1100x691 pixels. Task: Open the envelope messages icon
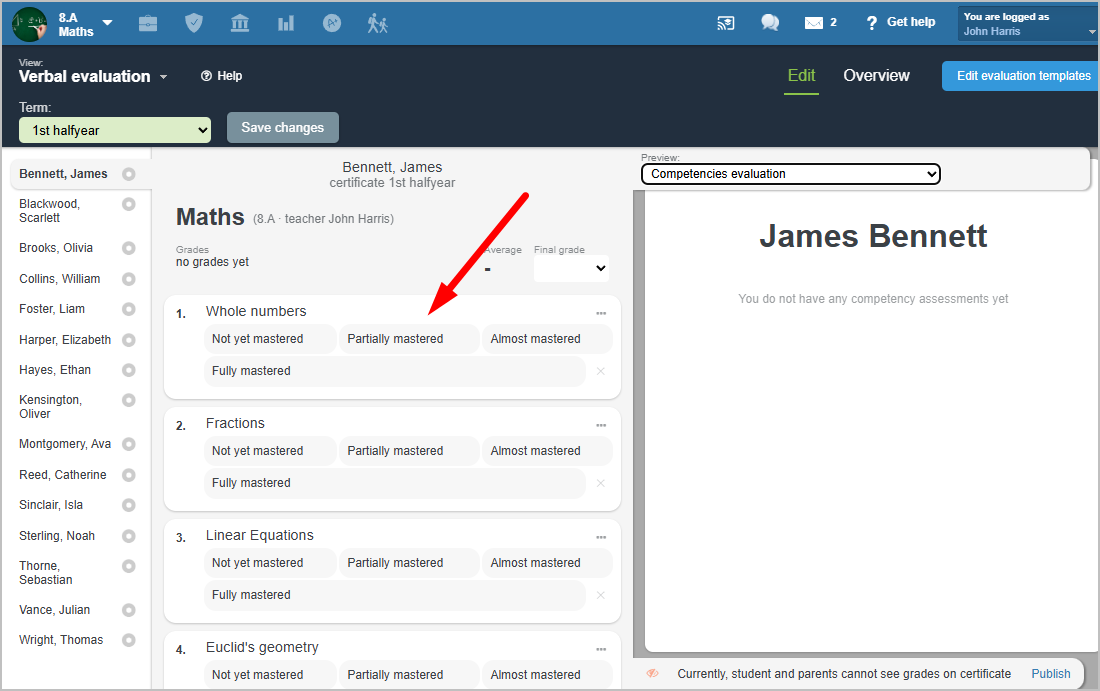[814, 23]
